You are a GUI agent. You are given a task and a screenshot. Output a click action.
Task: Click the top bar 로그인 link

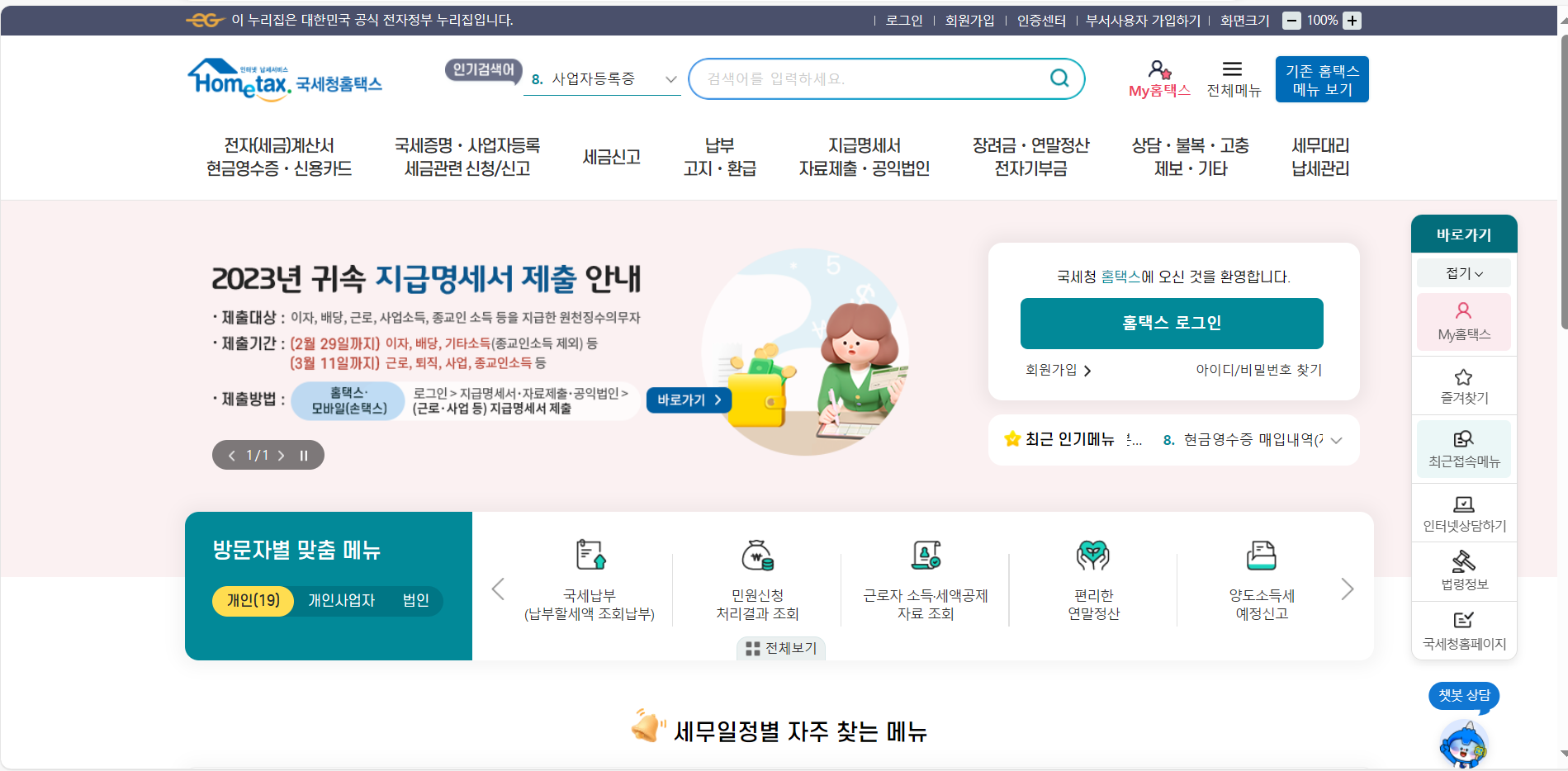coord(904,21)
